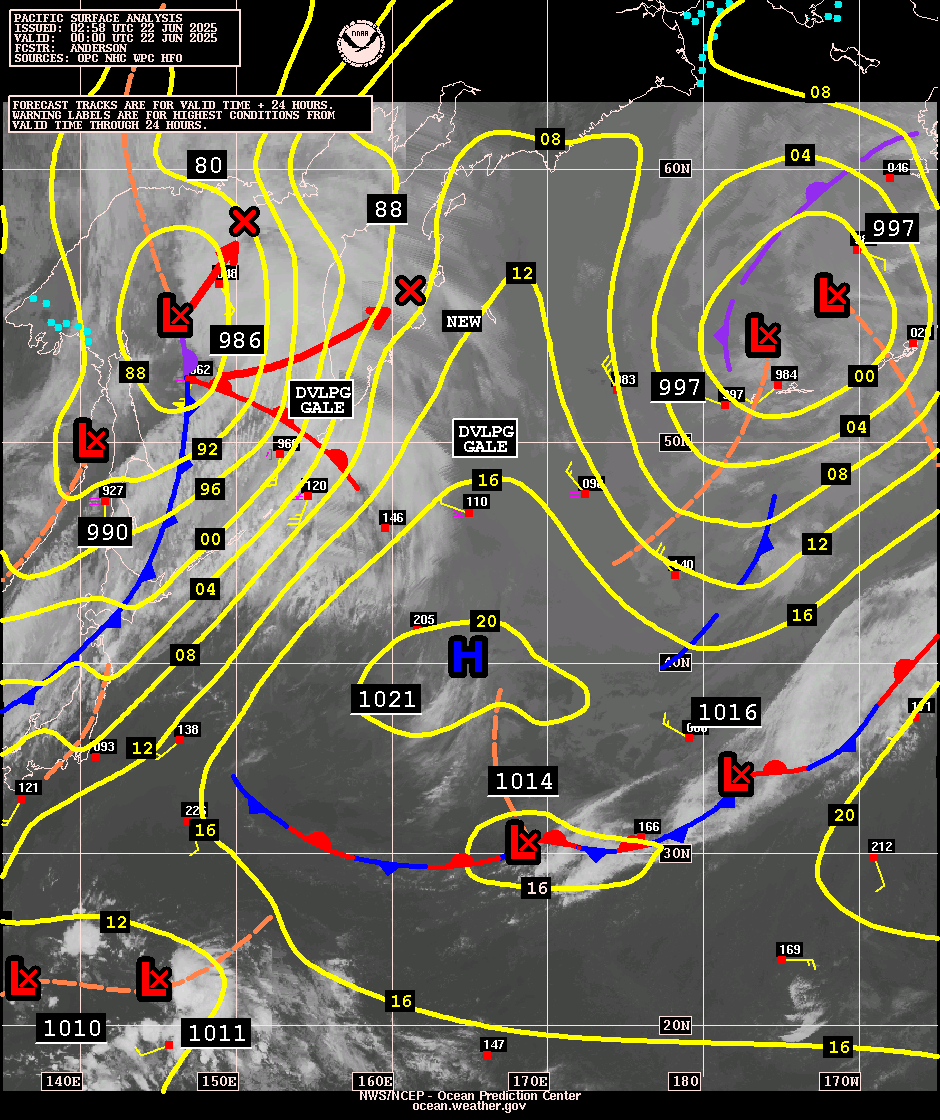
Task: Select the 30N latitude label
Action: [676, 854]
